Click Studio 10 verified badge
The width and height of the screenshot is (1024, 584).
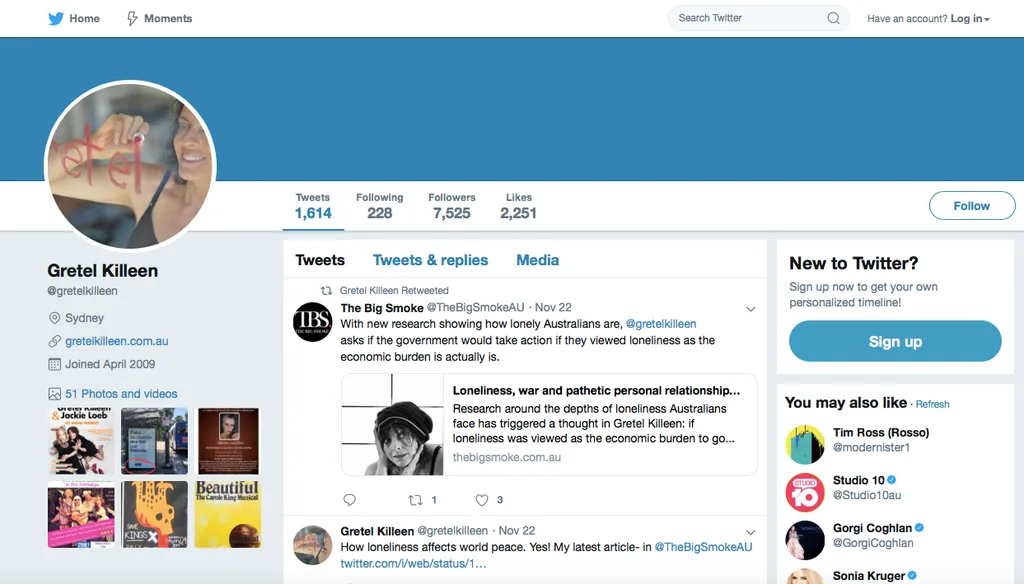pos(891,480)
